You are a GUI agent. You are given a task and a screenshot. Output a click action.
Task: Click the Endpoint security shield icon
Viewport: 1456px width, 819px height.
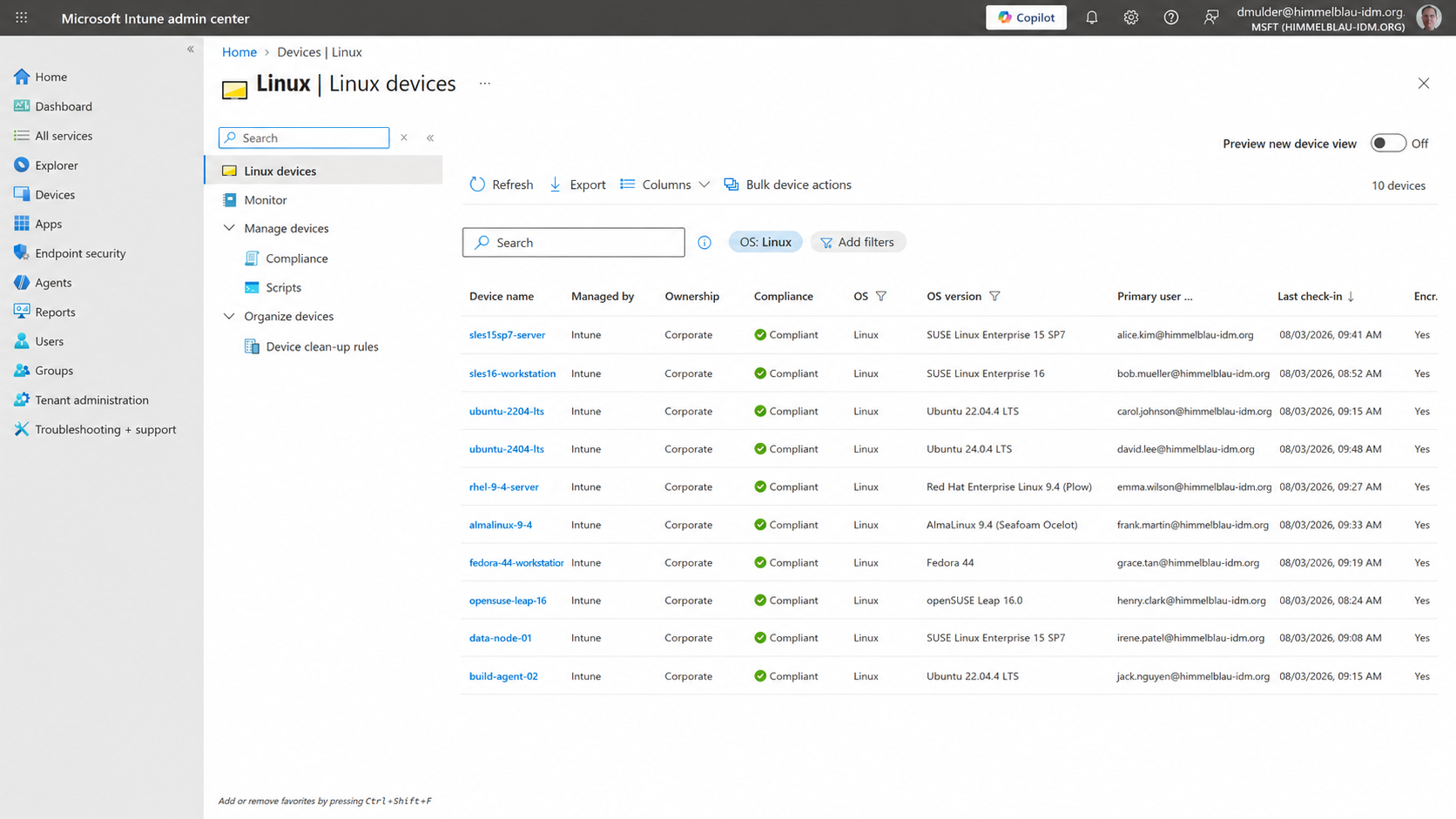22,253
